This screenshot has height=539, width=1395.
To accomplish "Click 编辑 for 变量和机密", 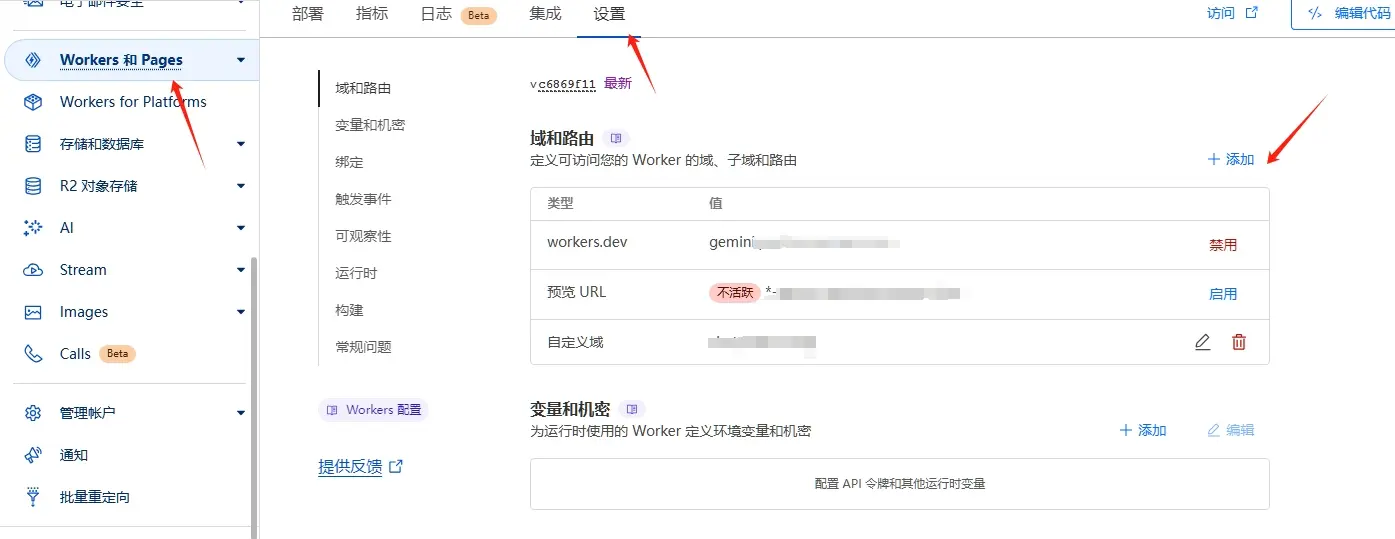I will pos(1230,430).
